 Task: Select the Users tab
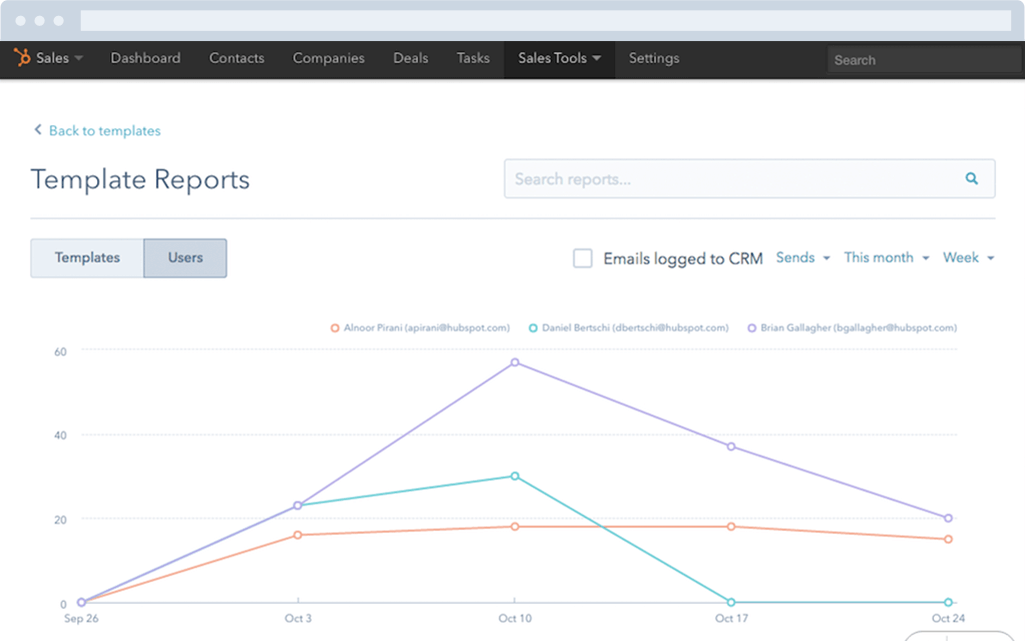pyautogui.click(x=185, y=258)
